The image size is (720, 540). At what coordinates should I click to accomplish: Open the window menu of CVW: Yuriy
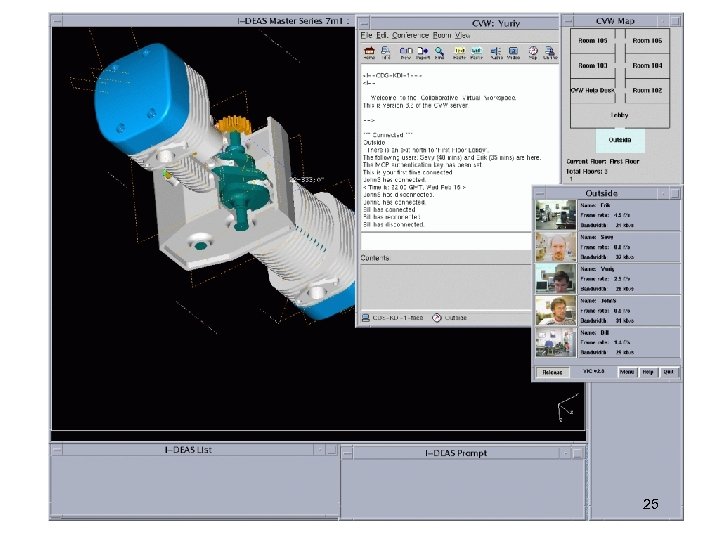(364, 23)
